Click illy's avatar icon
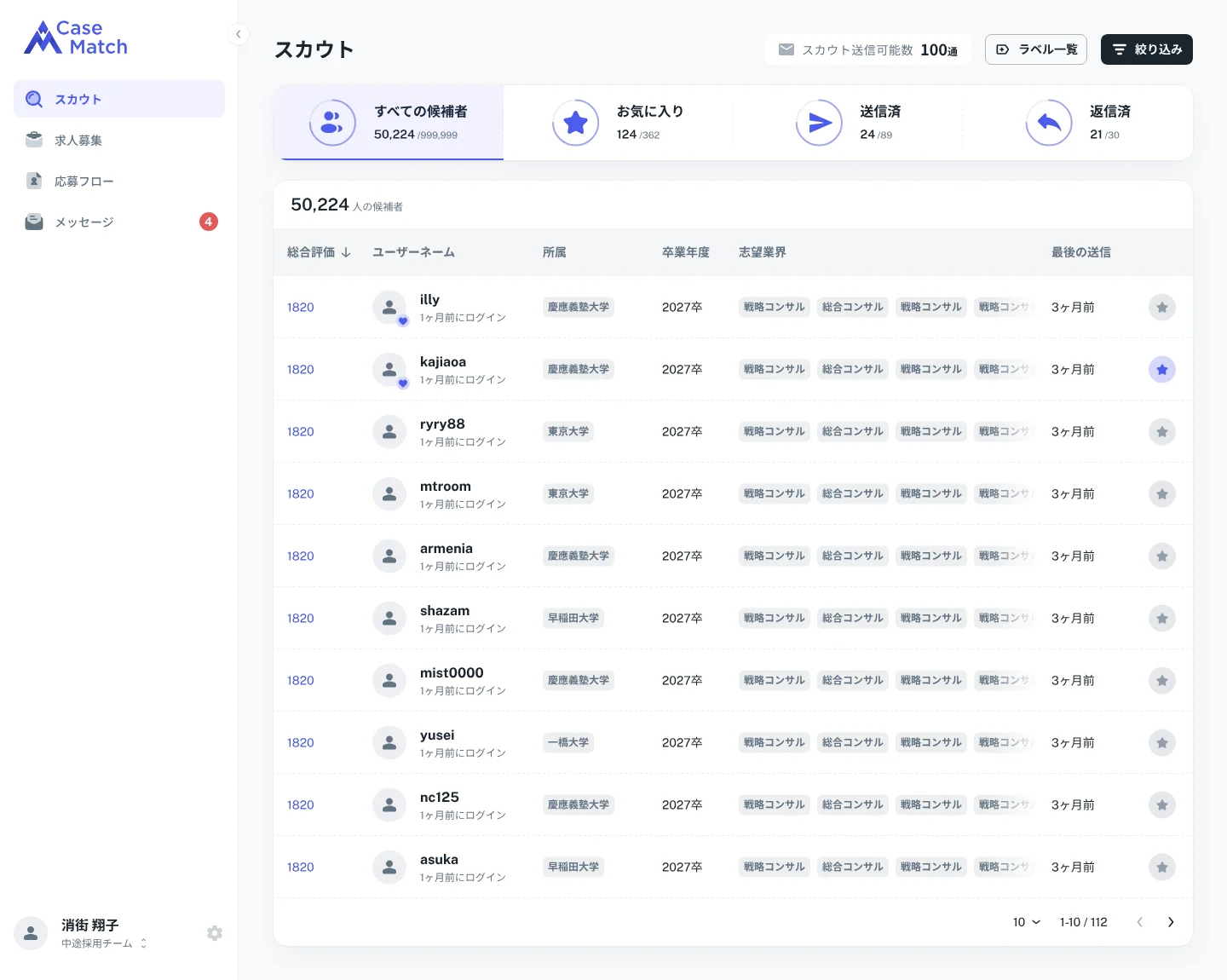Image resolution: width=1227 pixels, height=980 pixels. tap(389, 307)
